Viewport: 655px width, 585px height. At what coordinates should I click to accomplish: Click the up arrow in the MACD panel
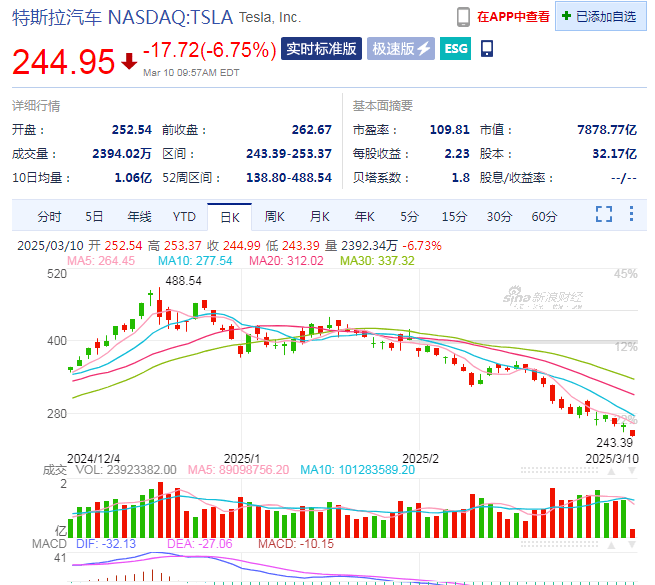coord(611,545)
